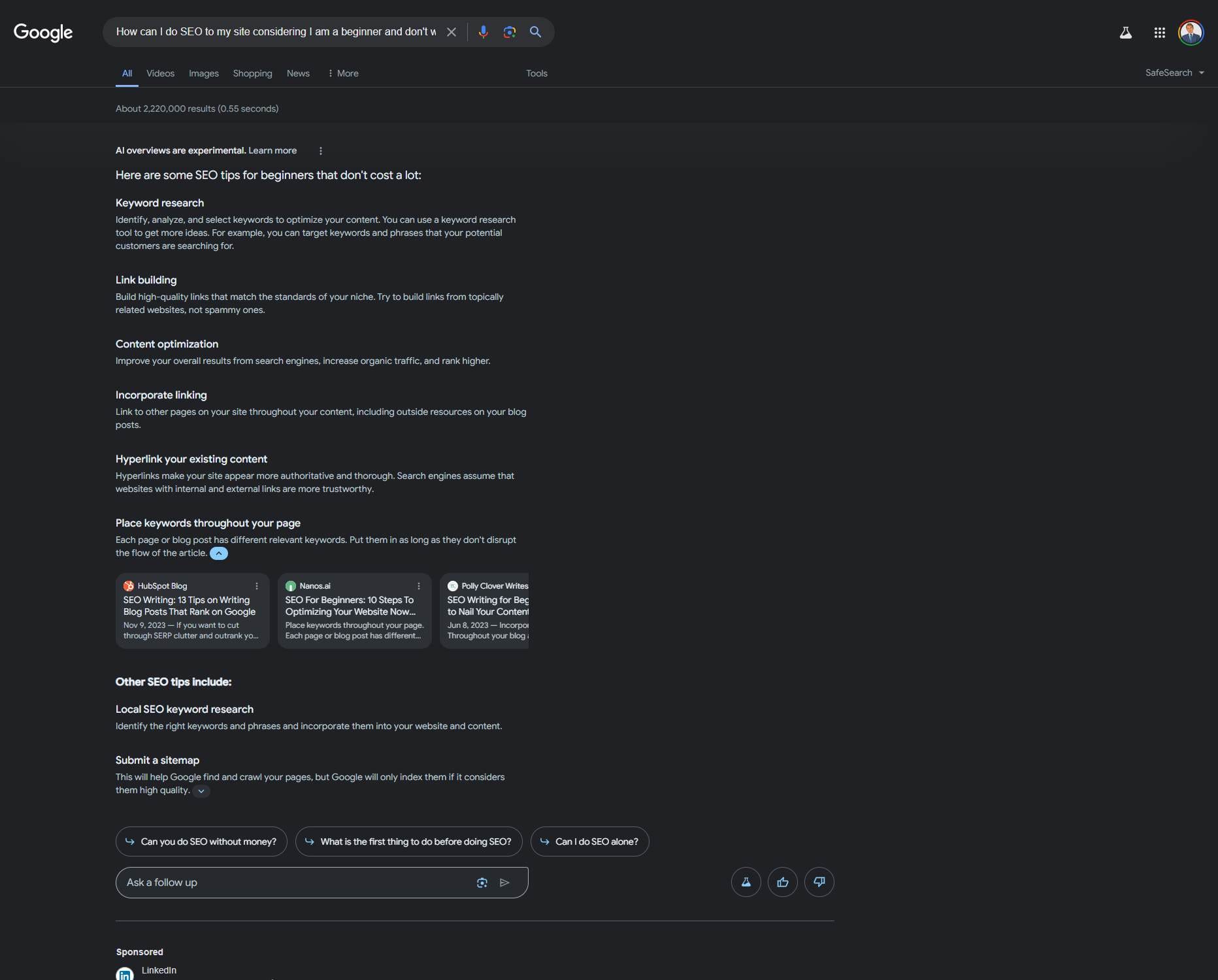Open the HubSpot Blog source card

tap(189, 611)
